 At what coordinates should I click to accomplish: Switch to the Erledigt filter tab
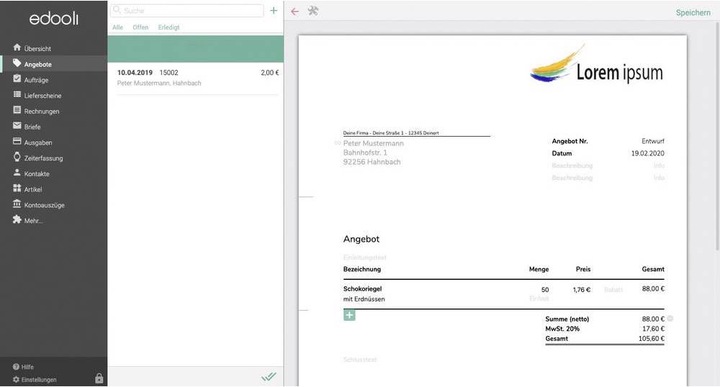169,28
